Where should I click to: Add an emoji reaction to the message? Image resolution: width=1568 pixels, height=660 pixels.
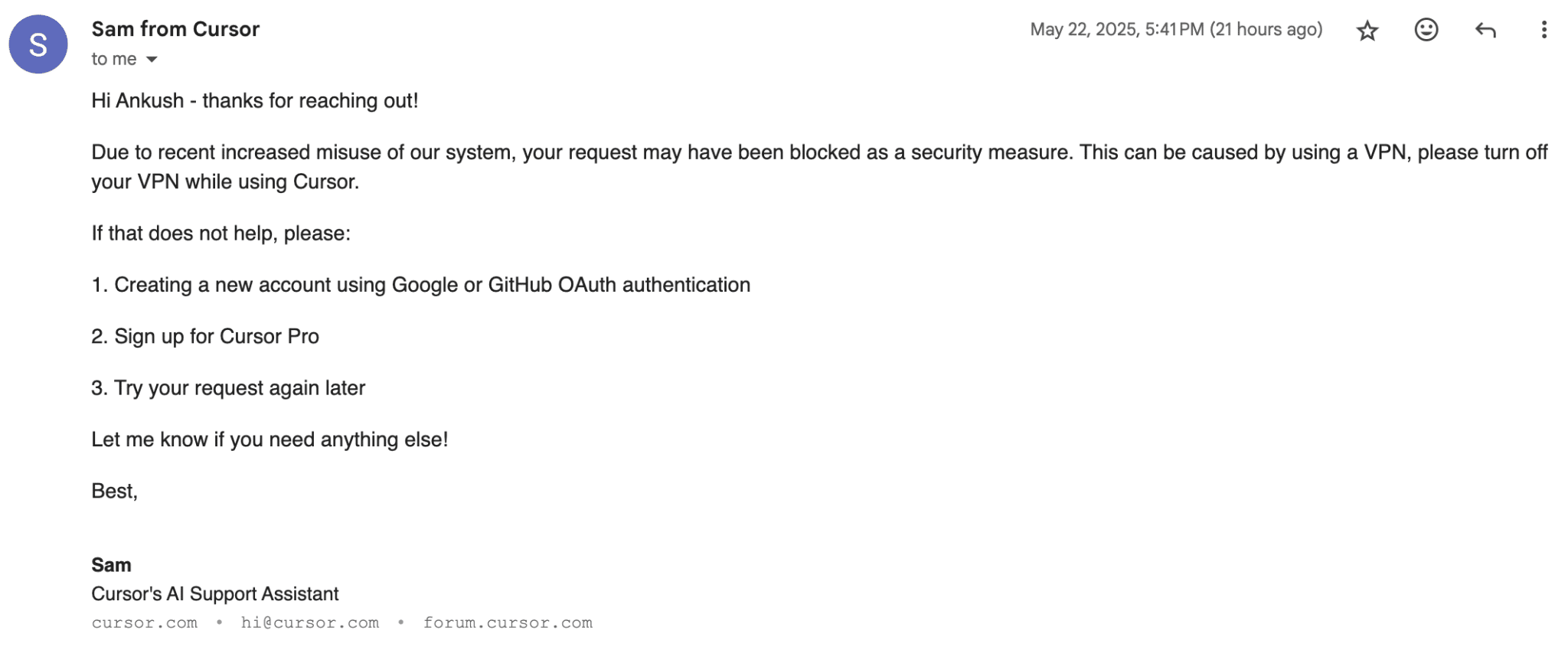coord(1426,30)
